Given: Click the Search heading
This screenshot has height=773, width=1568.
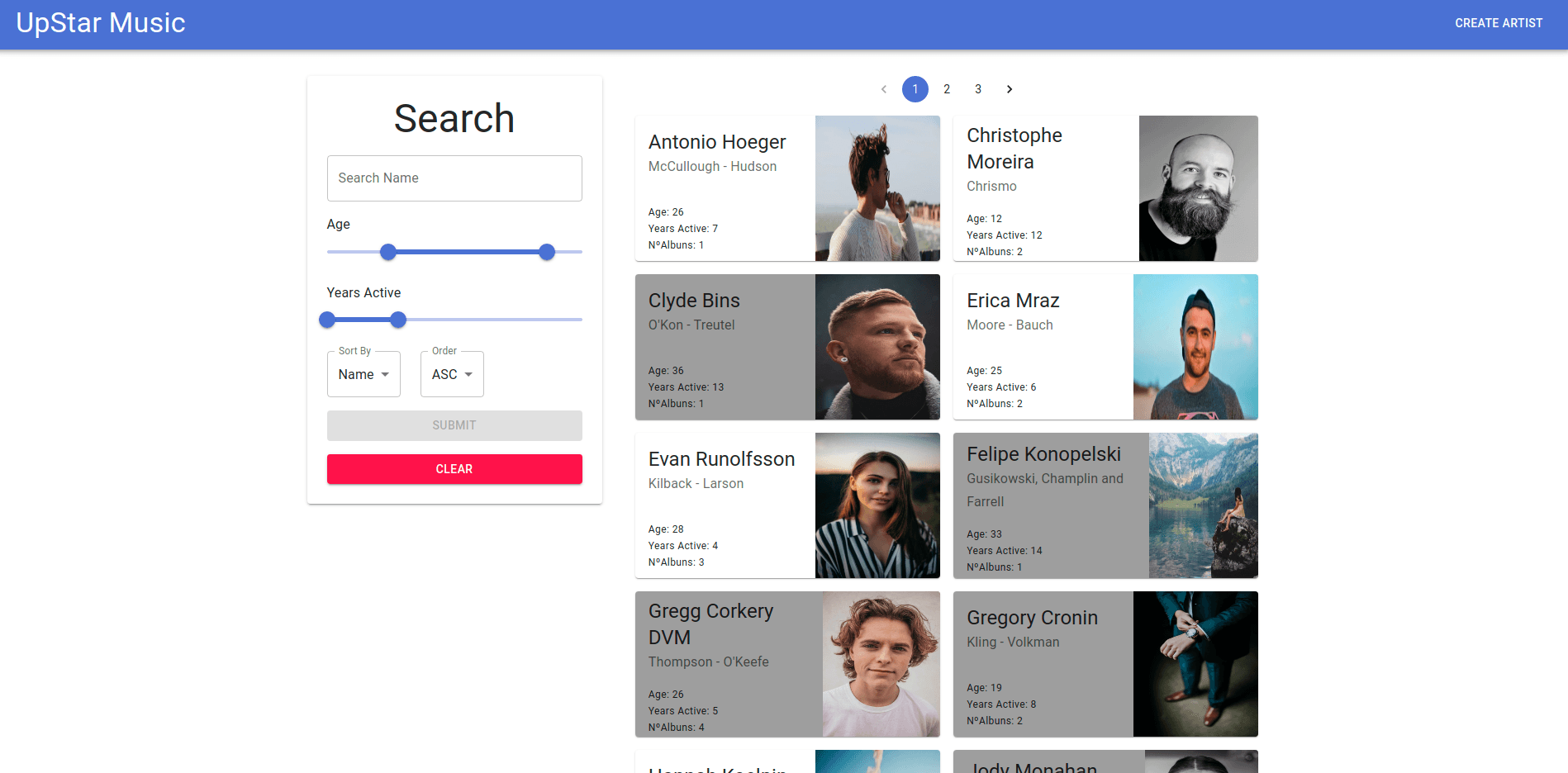Looking at the screenshot, I should coord(454,118).
